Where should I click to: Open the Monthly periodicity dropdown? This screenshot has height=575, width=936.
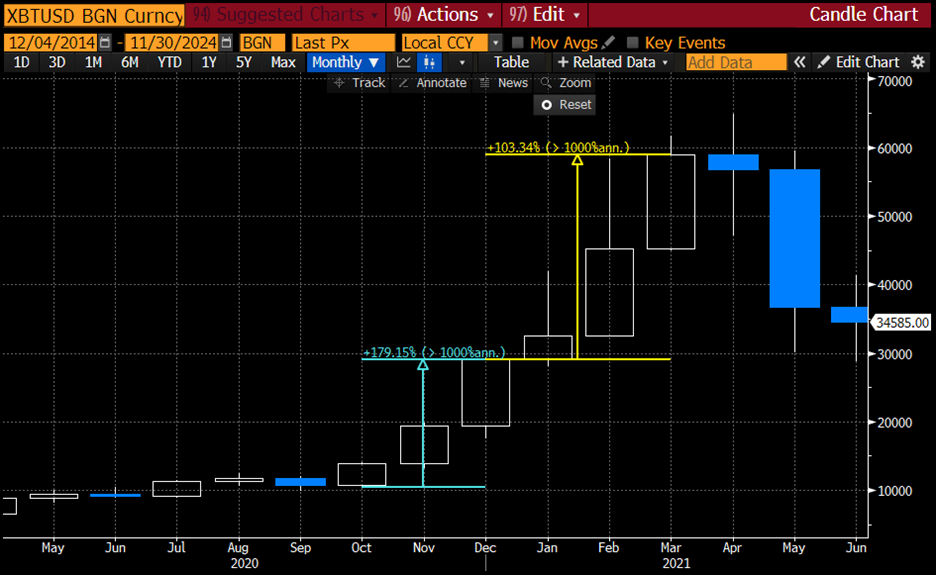(345, 62)
